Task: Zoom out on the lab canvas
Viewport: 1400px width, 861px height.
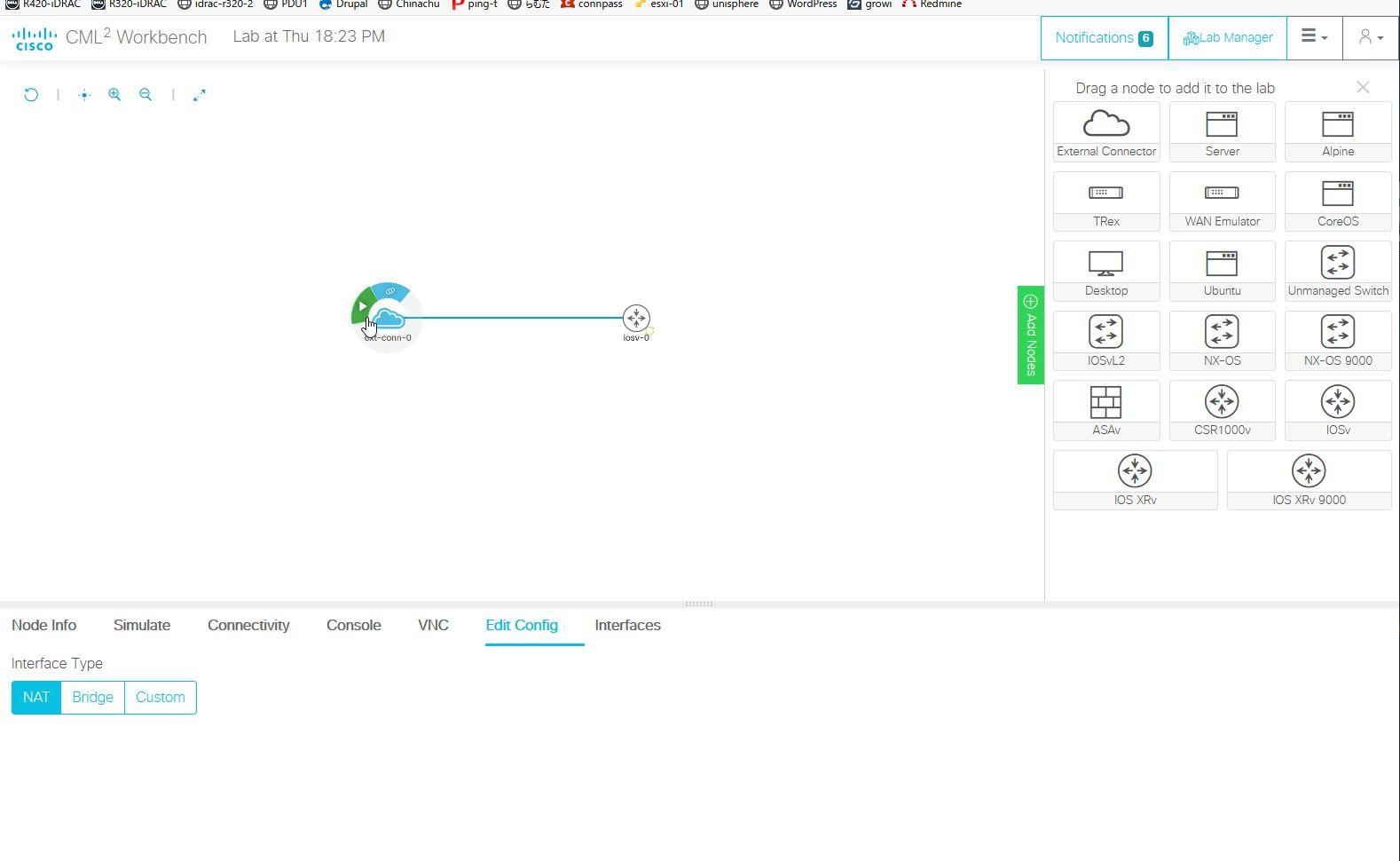Action: point(146,95)
